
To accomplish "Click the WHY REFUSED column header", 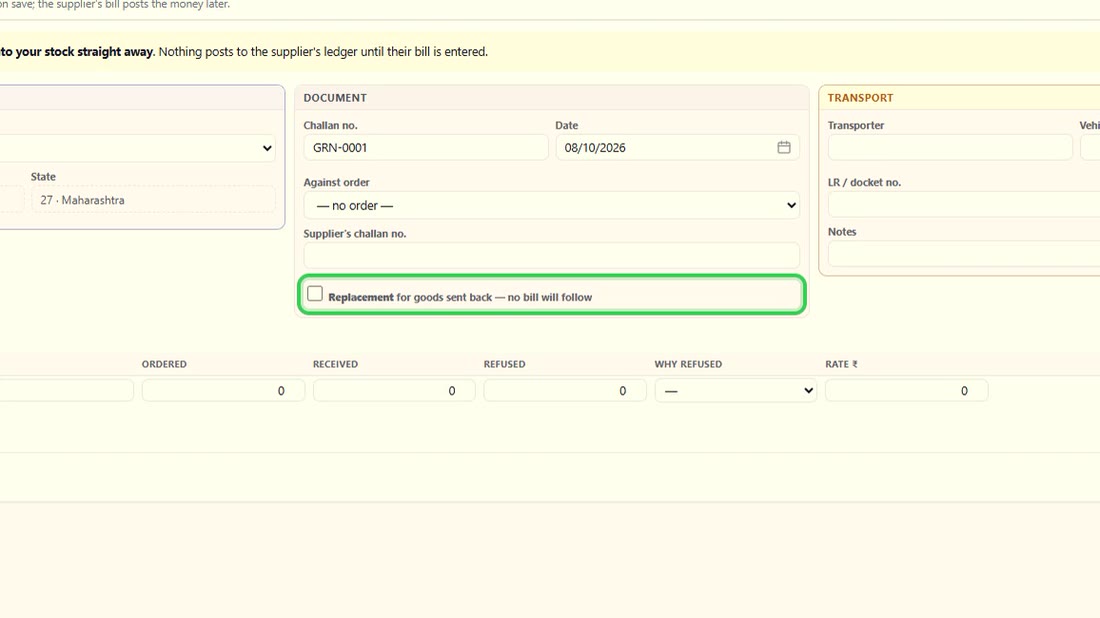I will (x=688, y=364).
